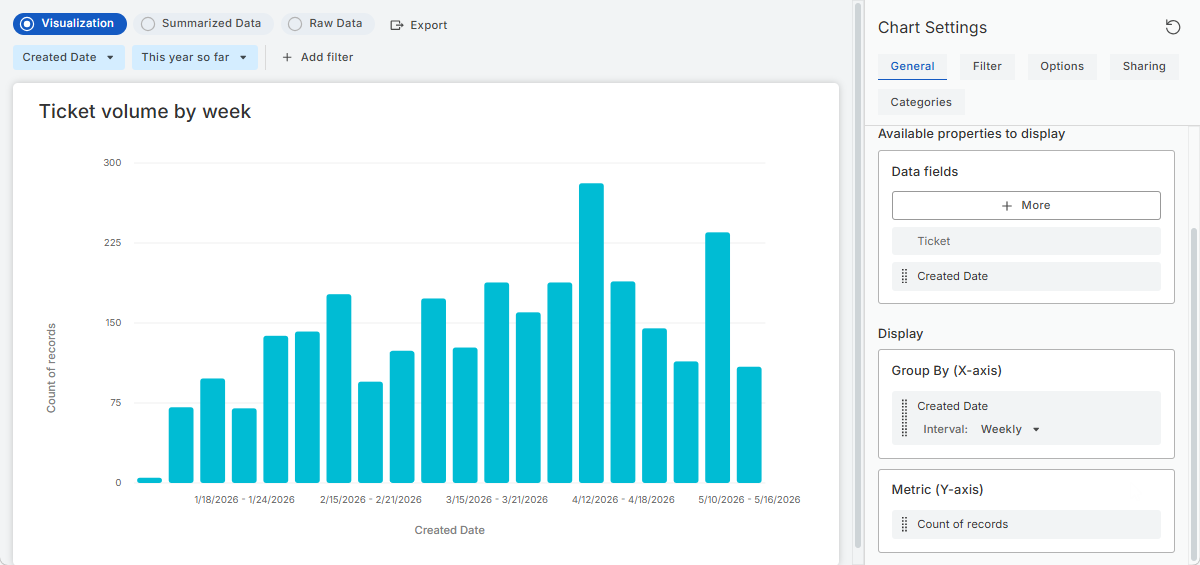This screenshot has width=1200, height=565.
Task: Click the x-axis label 3/15/2026 - 3/21/2026
Action: coord(497,499)
